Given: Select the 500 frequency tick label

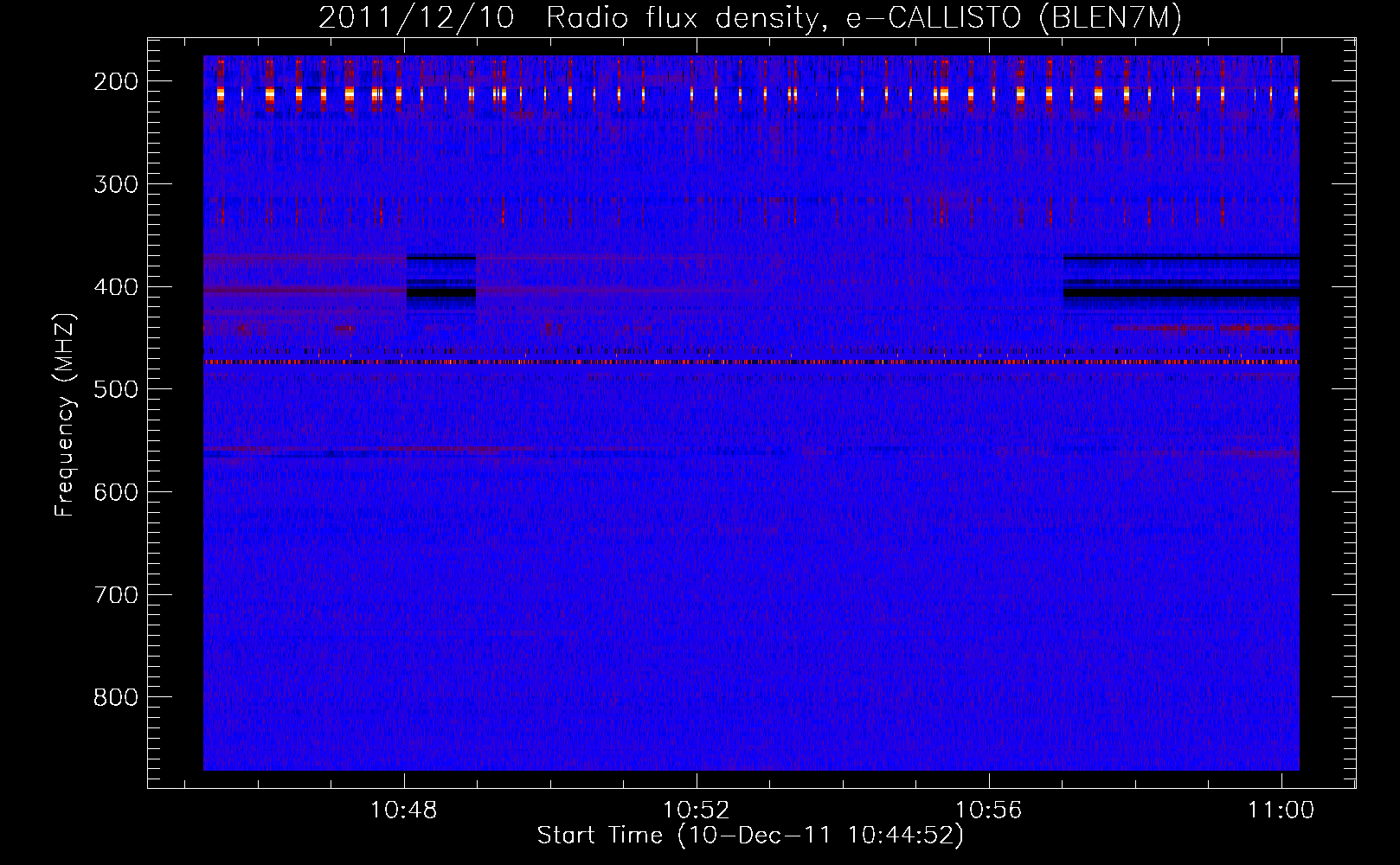Looking at the screenshot, I should pos(115,389).
